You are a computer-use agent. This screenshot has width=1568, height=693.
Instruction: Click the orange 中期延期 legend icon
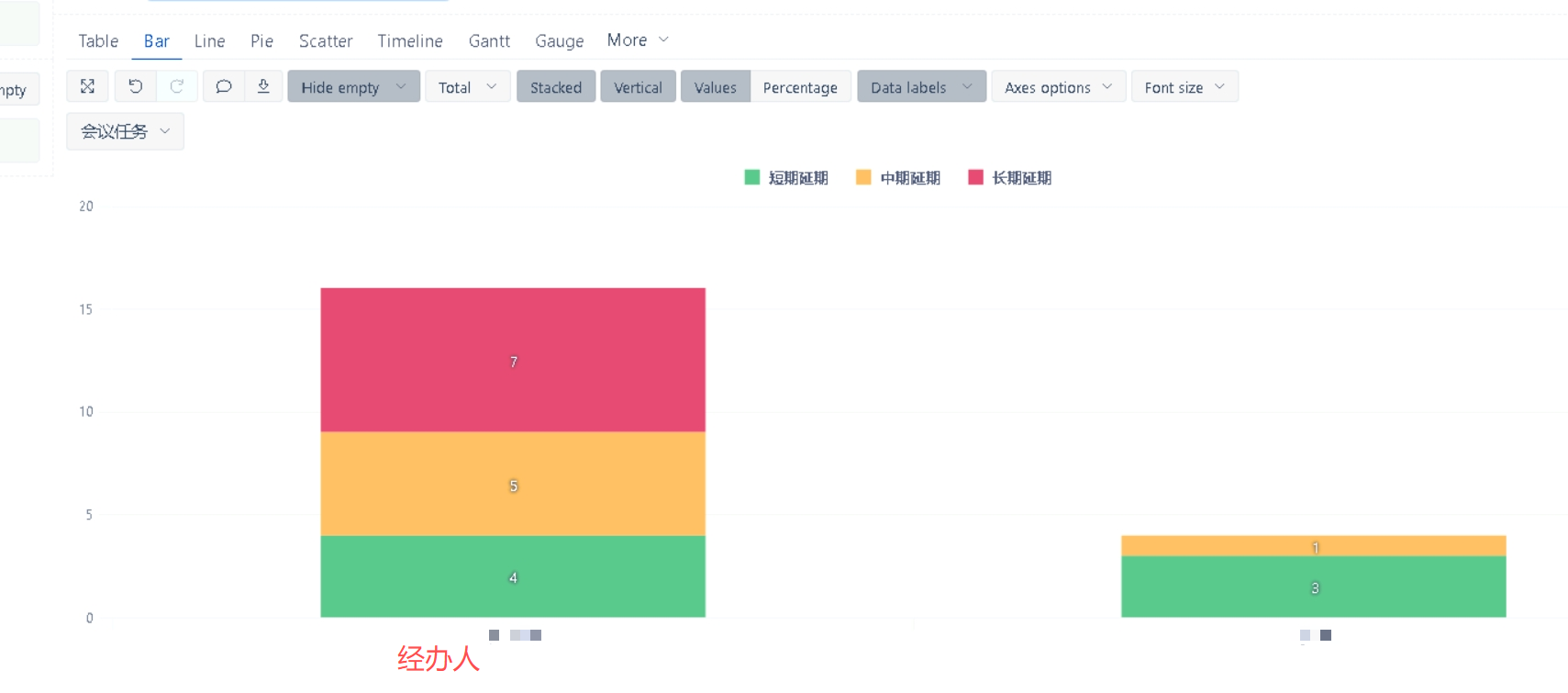[x=863, y=177]
